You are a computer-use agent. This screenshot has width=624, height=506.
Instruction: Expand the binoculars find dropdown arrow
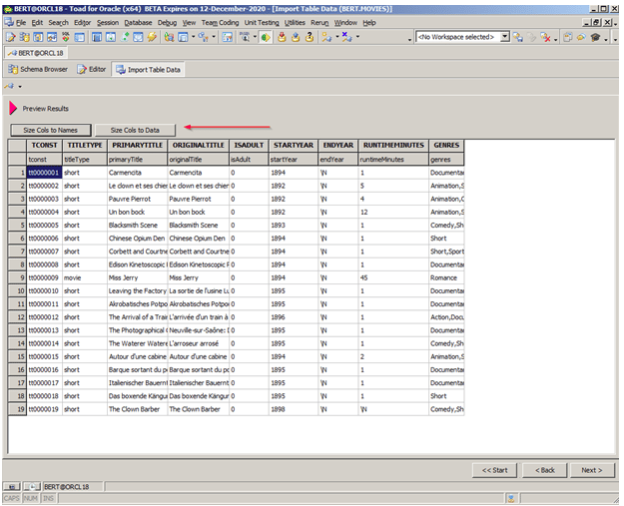click(x=255, y=37)
